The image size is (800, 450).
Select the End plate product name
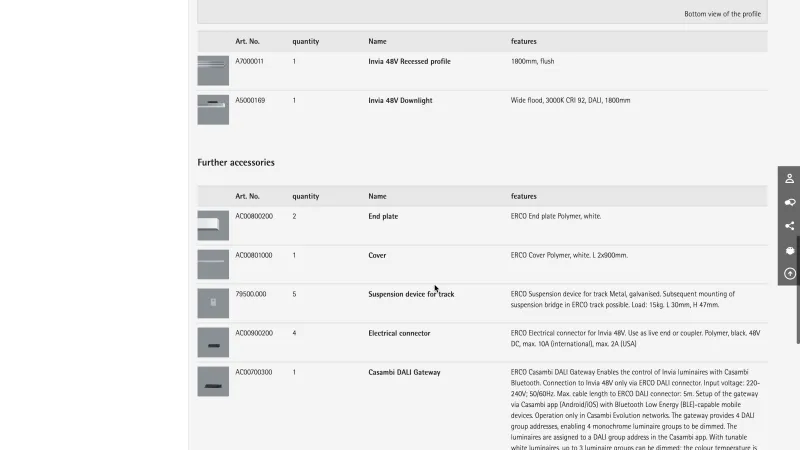pos(383,216)
